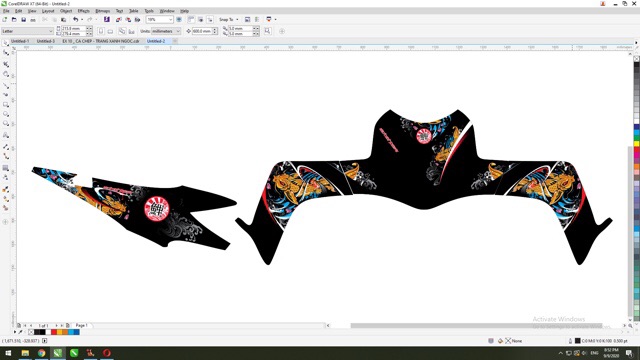
Task: Select the Artistic Media tool
Action: point(6,95)
